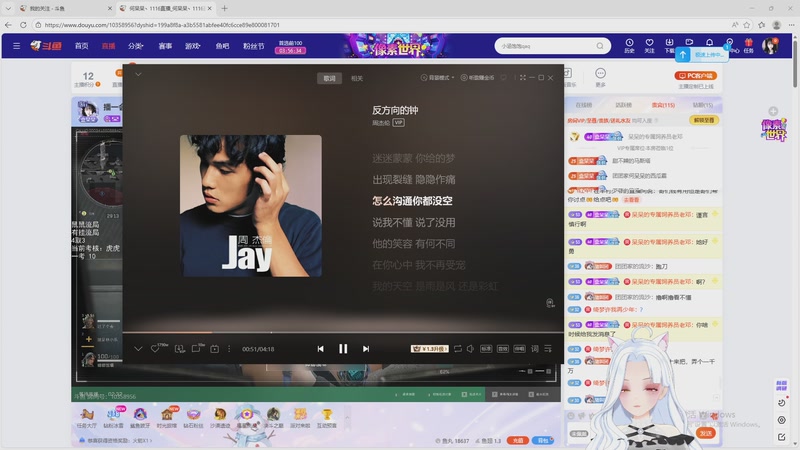Click the lyrics poster icon at lower right
The height and width of the screenshot is (450, 800).
pos(549,303)
